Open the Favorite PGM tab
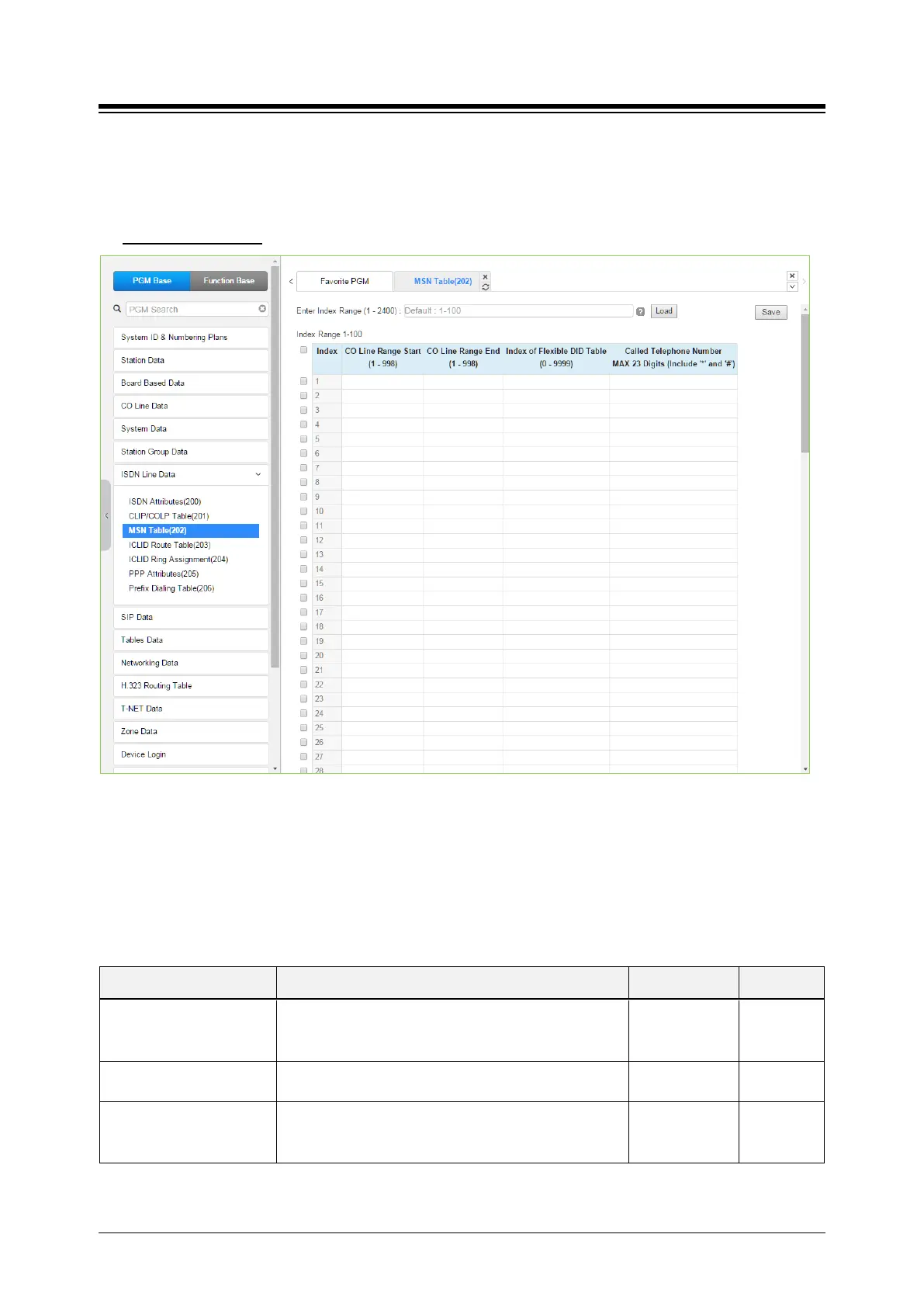 coord(344,281)
